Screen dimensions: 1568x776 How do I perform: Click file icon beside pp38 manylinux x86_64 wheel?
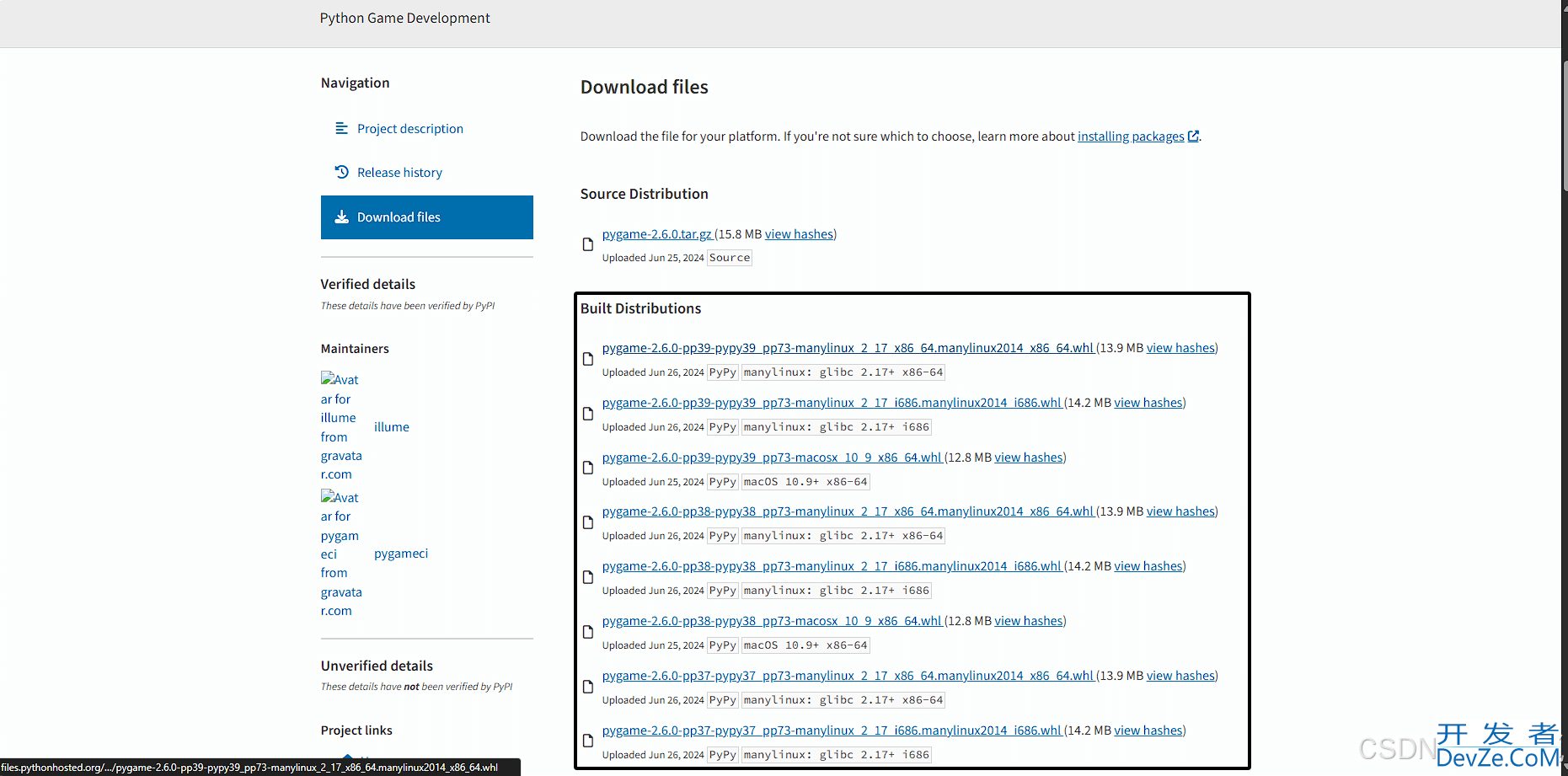[588, 522]
